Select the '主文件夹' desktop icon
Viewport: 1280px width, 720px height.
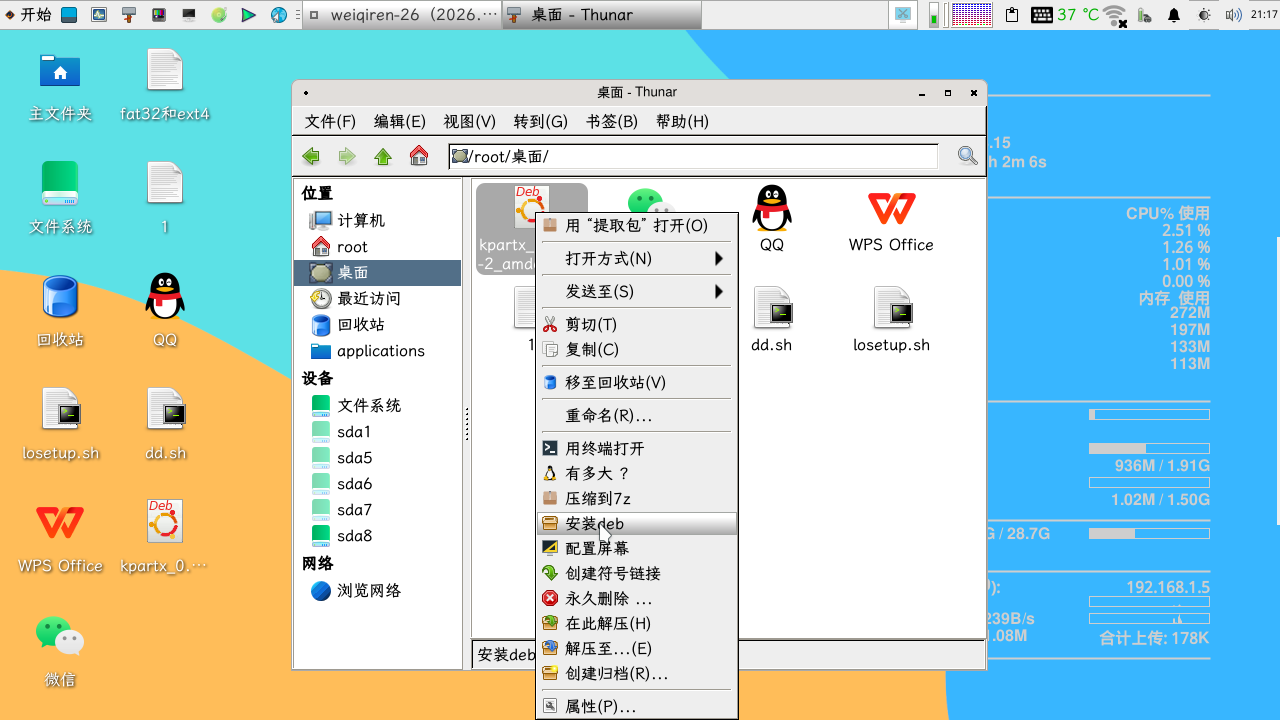coord(60,85)
